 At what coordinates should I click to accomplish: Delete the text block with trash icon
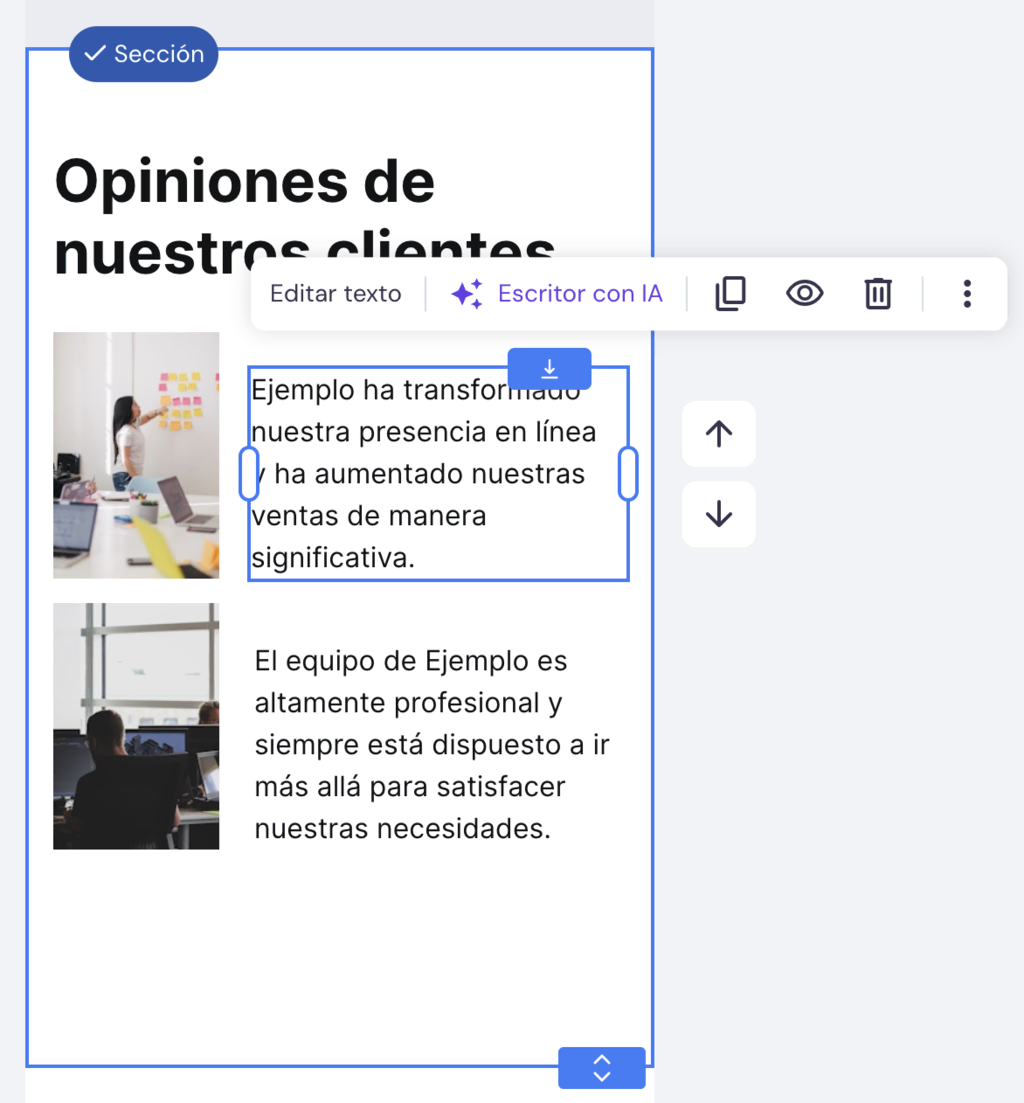tap(877, 294)
